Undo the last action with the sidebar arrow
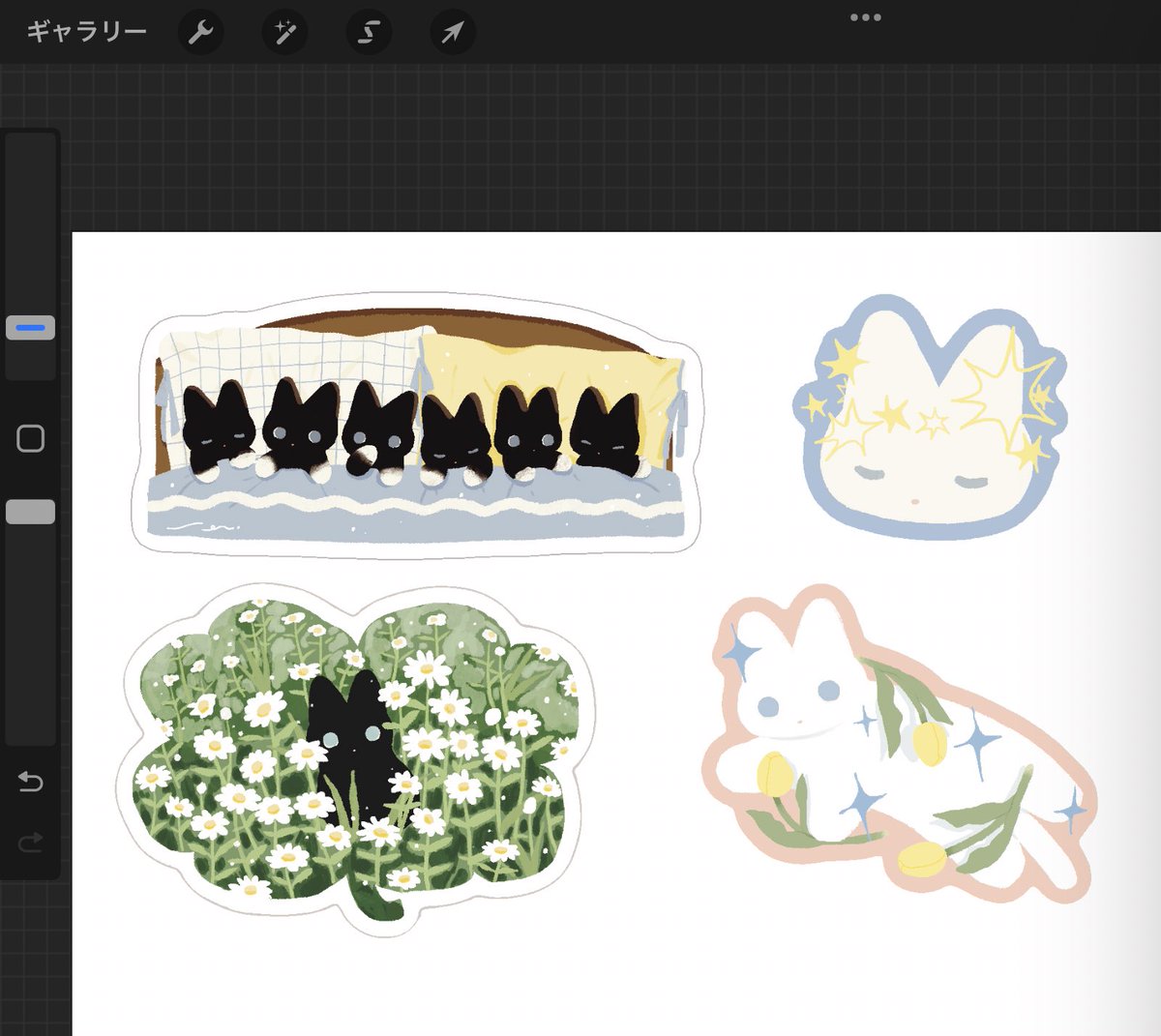The height and width of the screenshot is (1036, 1161). (x=31, y=781)
